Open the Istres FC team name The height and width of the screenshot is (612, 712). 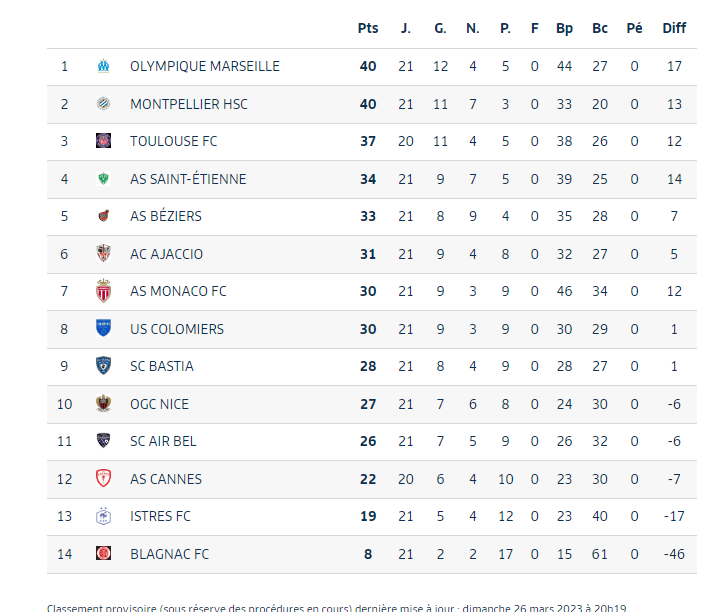(160, 516)
